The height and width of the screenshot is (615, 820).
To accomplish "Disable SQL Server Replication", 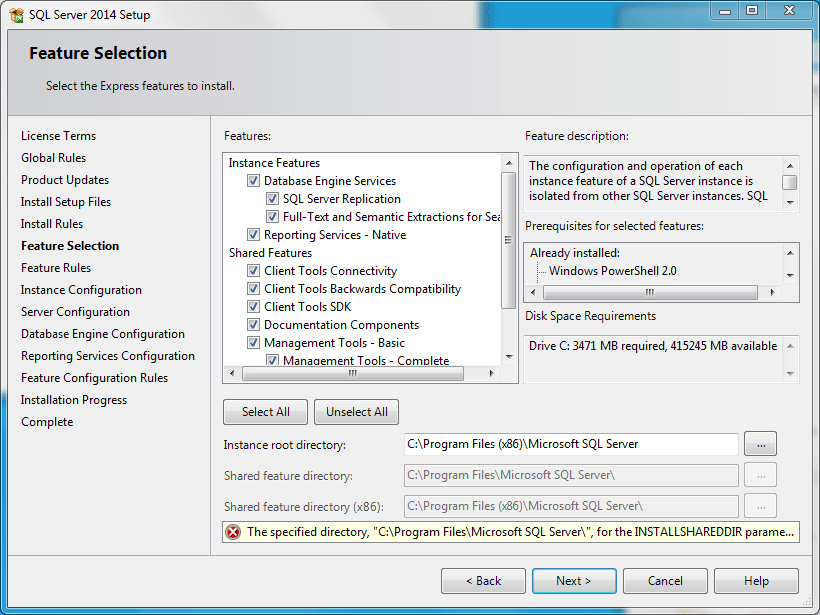I will [272, 198].
